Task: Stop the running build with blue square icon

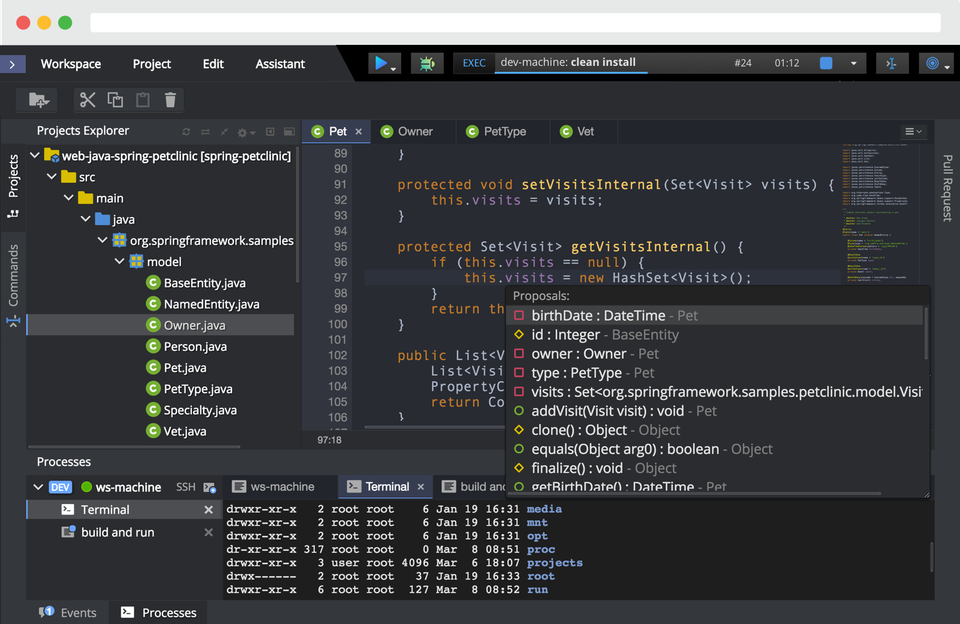Action: (824, 63)
